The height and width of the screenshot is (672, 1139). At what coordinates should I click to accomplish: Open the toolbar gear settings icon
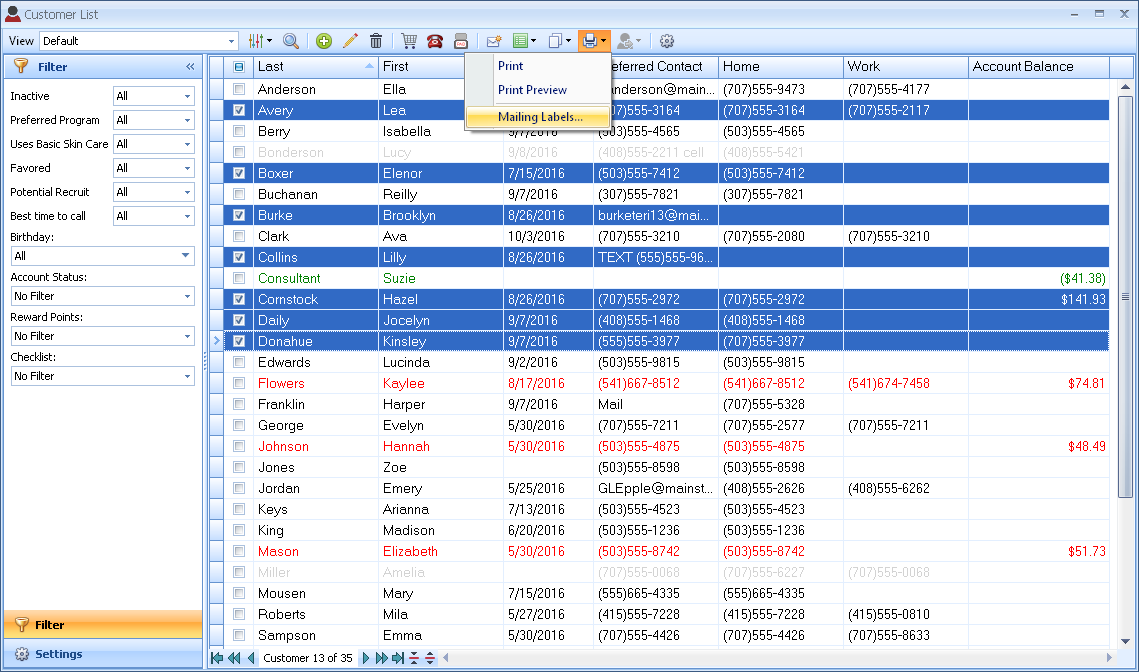667,41
